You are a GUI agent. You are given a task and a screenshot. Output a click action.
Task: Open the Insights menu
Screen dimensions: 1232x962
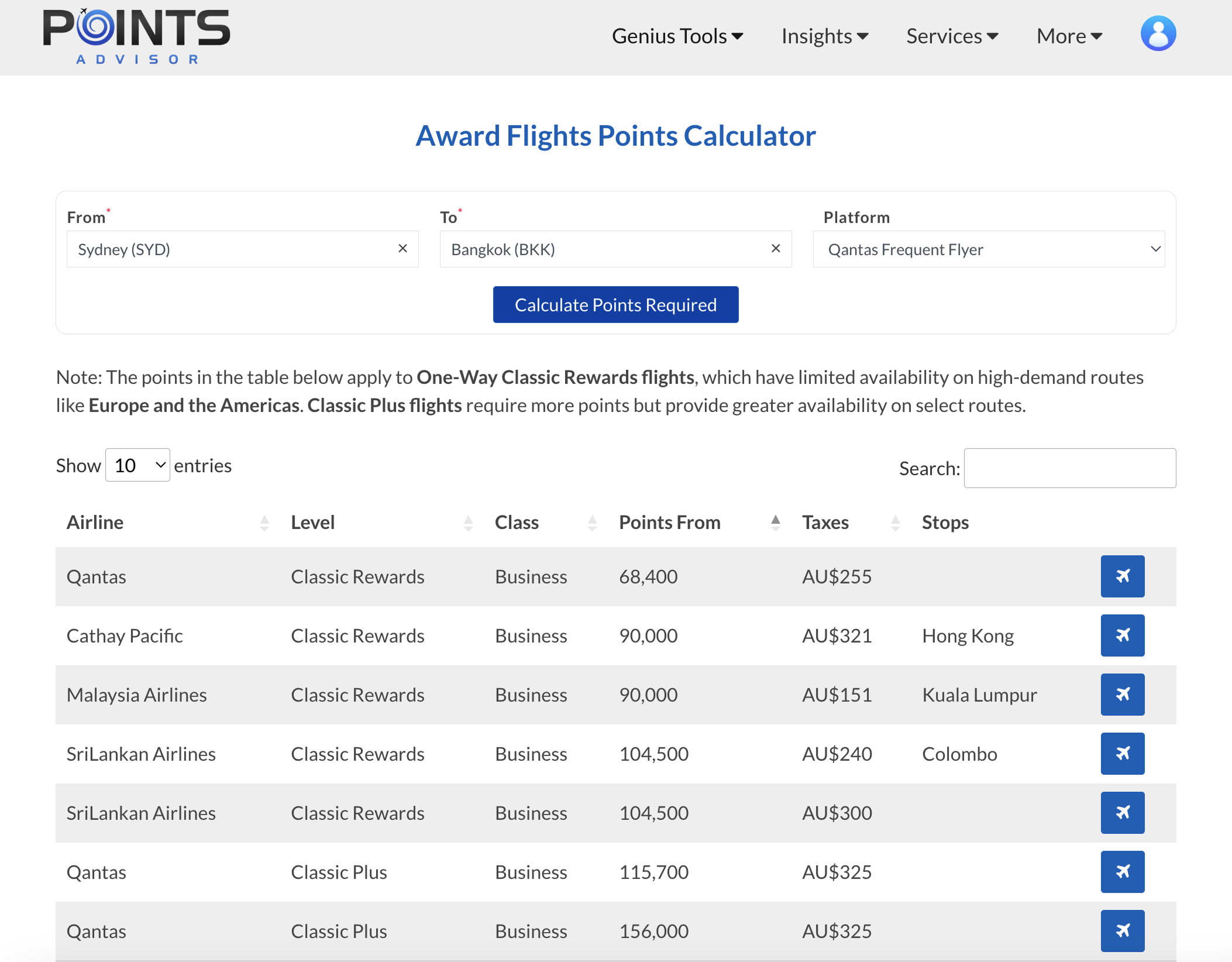pos(825,36)
